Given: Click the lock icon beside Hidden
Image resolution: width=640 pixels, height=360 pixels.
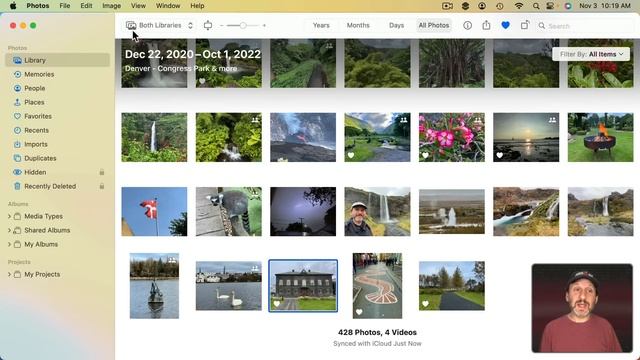Looking at the screenshot, I should [x=102, y=172].
